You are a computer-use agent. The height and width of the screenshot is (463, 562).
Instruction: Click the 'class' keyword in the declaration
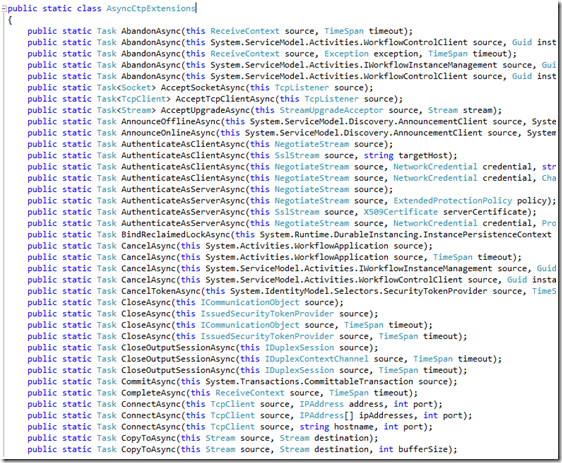89,8
